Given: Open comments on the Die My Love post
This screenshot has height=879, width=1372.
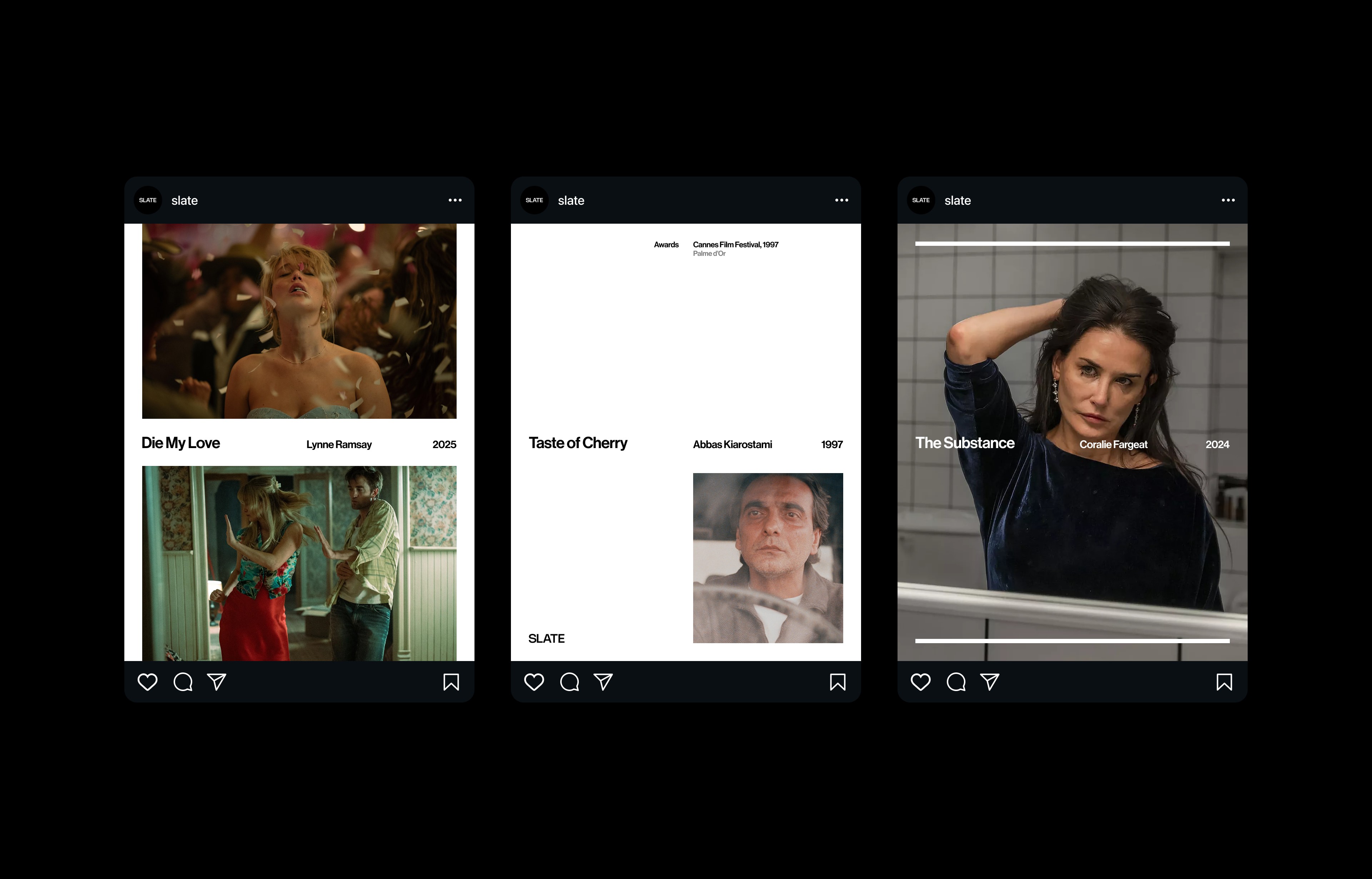Looking at the screenshot, I should click(183, 682).
